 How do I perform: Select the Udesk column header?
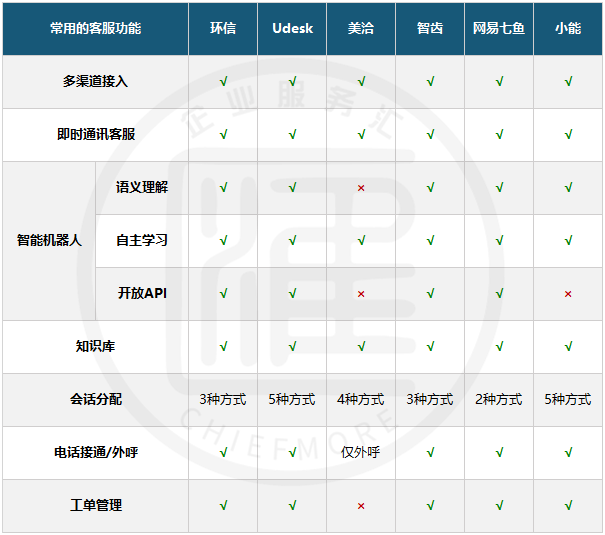[x=292, y=29]
